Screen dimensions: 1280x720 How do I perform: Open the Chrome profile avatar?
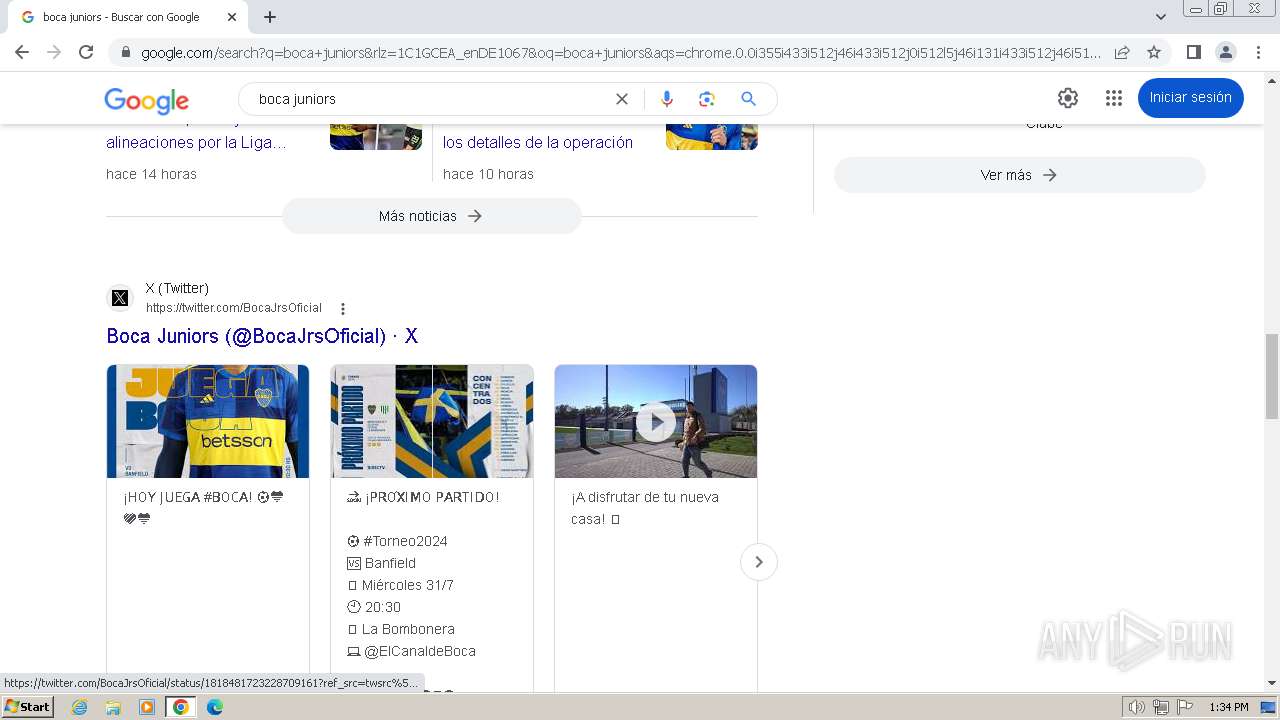coord(1226,53)
